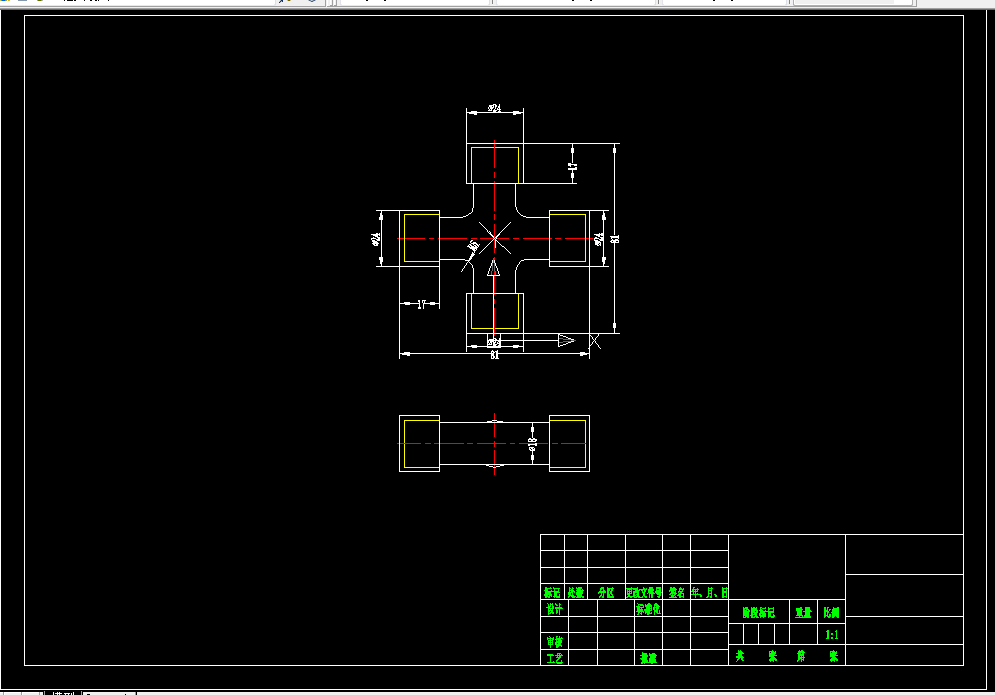The height and width of the screenshot is (695, 995).
Task: Select the '标记' title block label
Action: click(552, 592)
